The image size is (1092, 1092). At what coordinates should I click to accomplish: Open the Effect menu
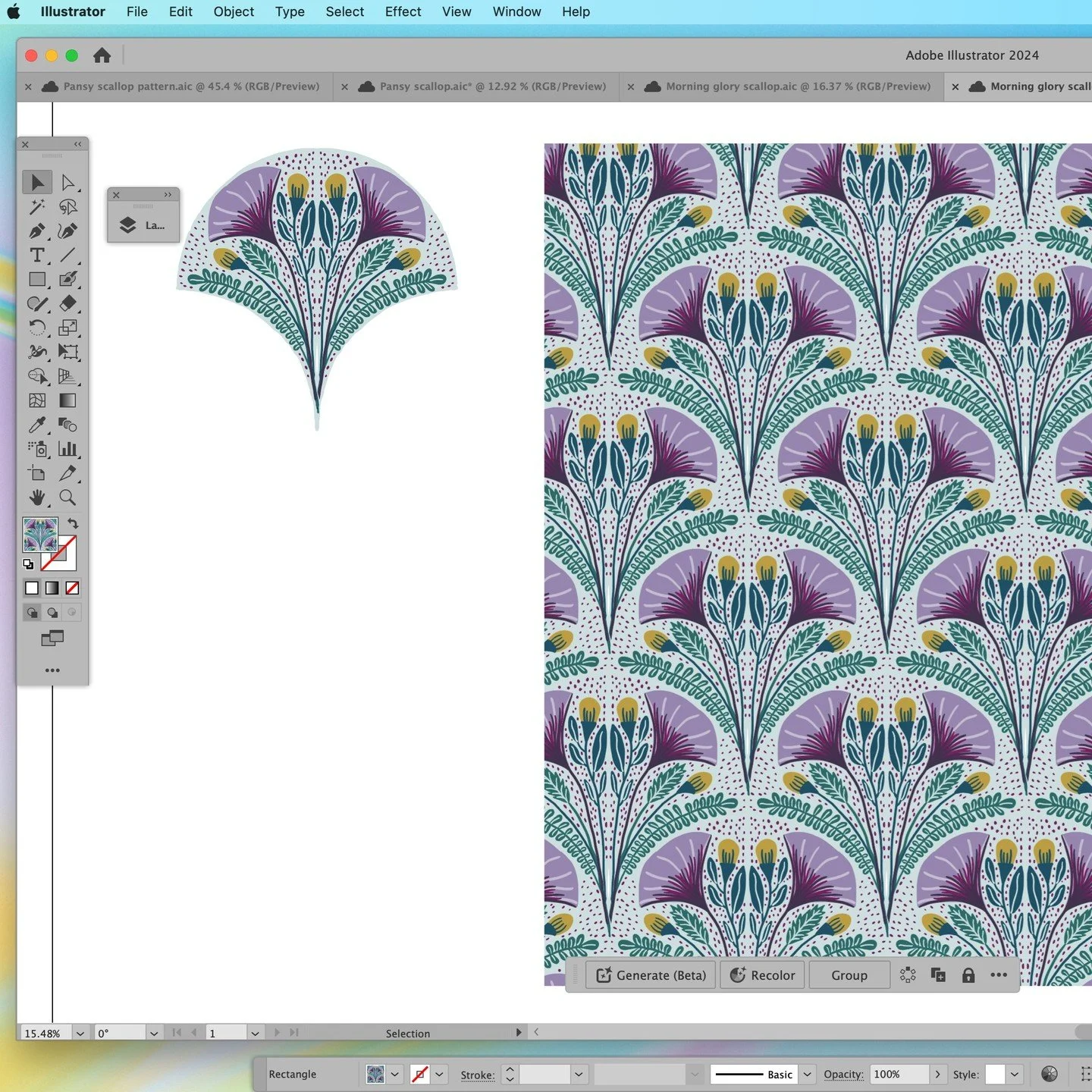click(x=403, y=11)
